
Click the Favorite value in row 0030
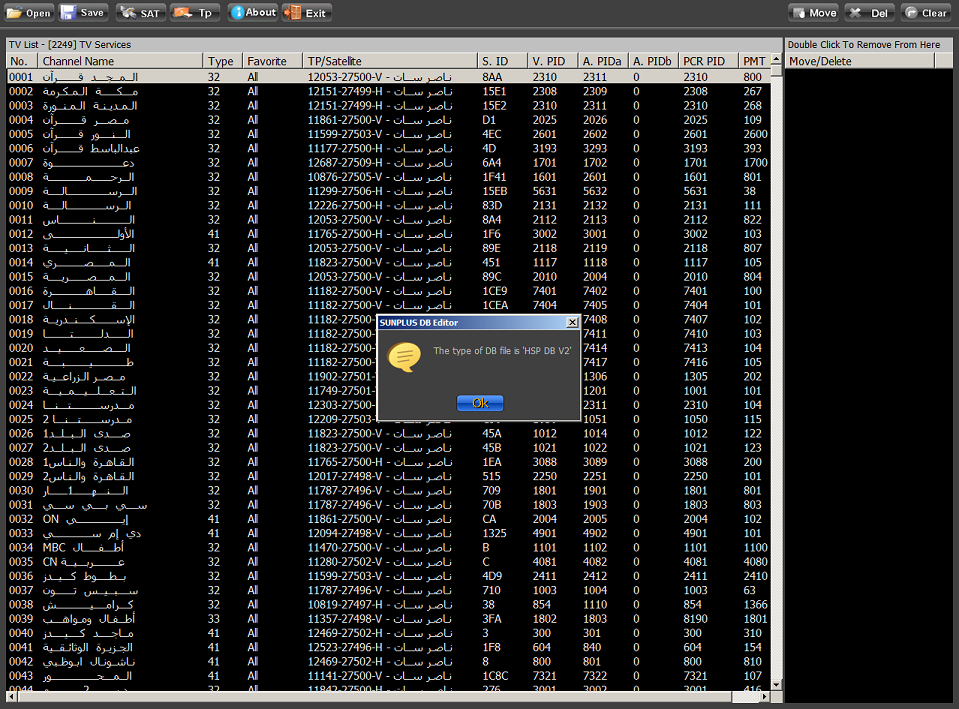click(253, 491)
